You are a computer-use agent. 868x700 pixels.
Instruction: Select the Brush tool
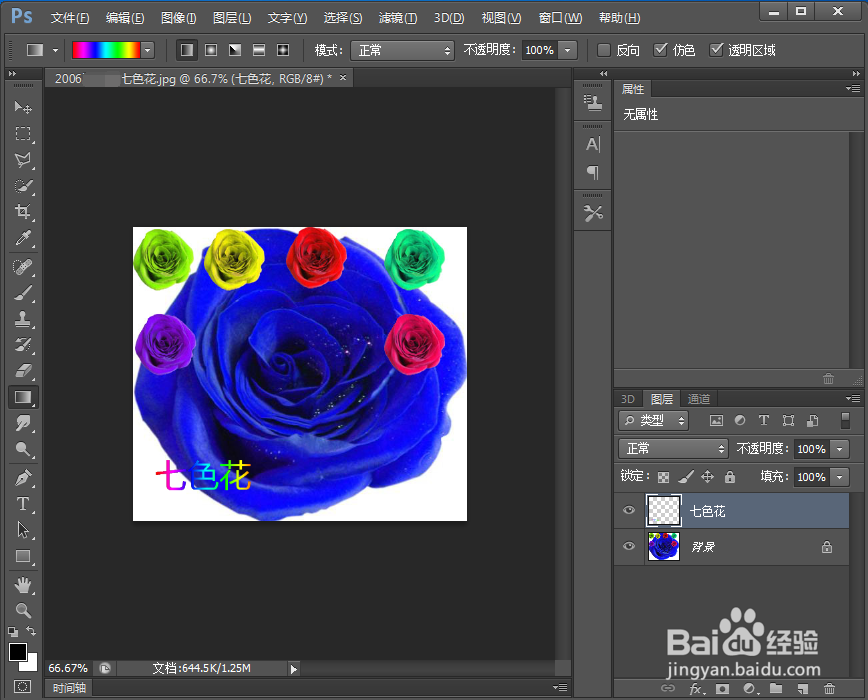pos(23,293)
